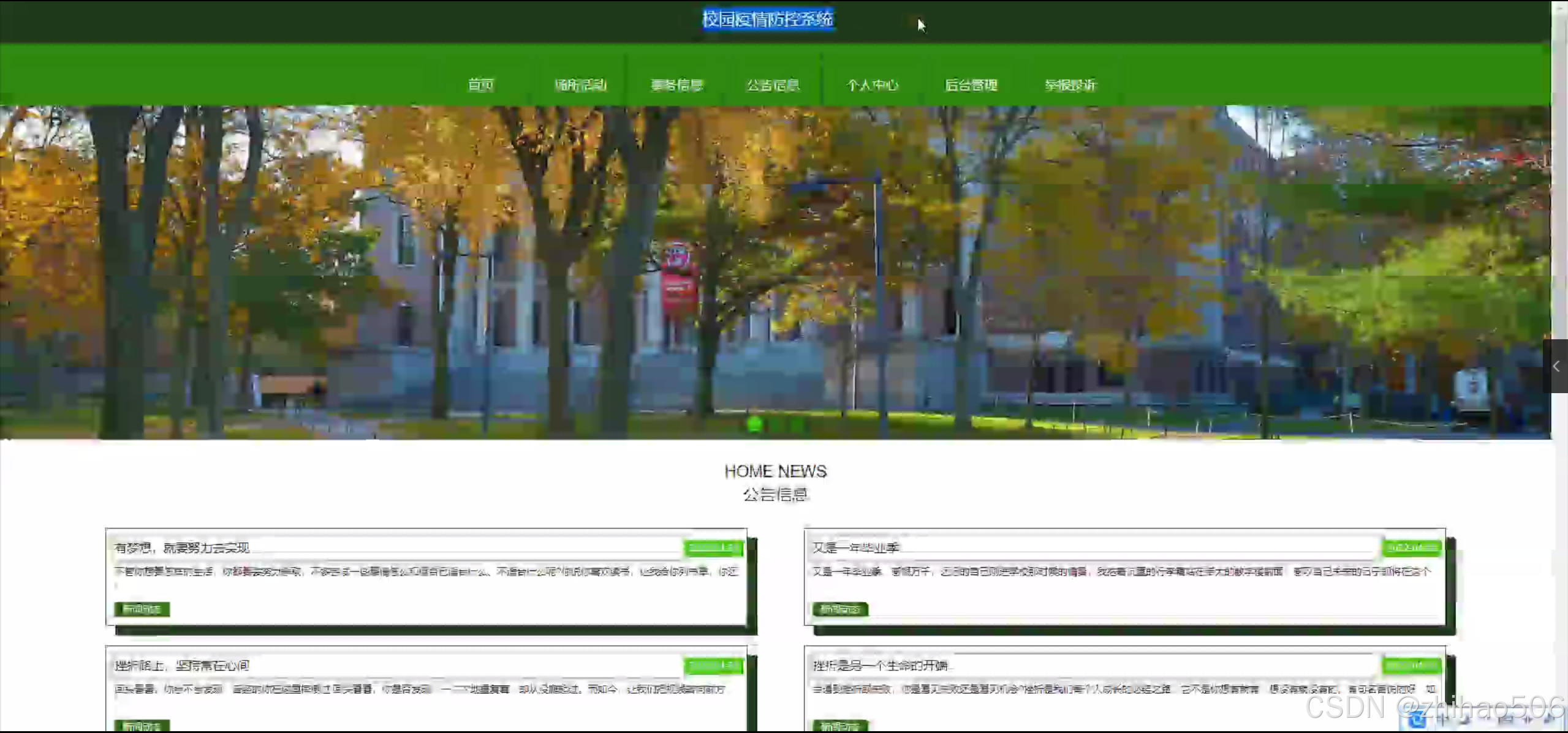Screen dimensions: 1568x733
Task: Open the third navigation item before 公告信息
Action: click(x=676, y=85)
